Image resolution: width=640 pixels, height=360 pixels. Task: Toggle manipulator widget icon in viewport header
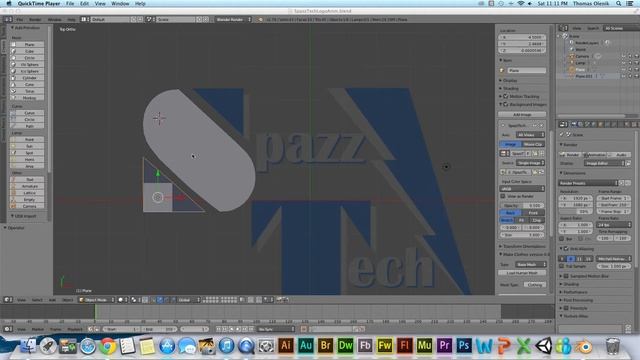tap(153, 300)
